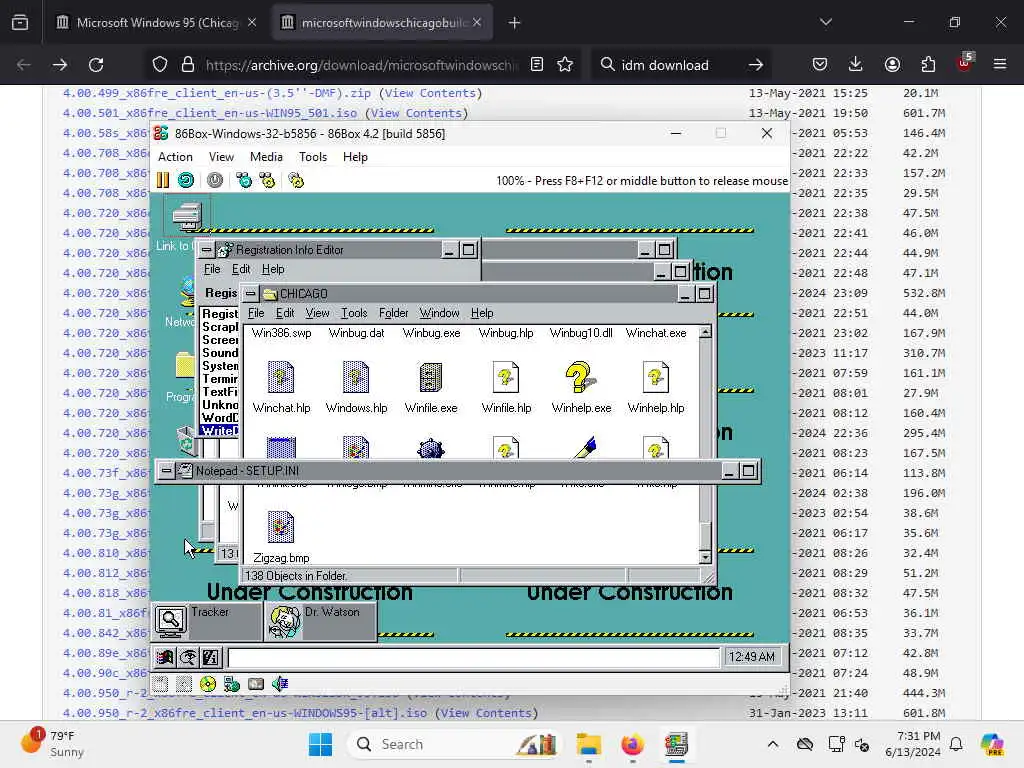Click the idm download search field
The image size is (1024, 768).
(x=679, y=65)
